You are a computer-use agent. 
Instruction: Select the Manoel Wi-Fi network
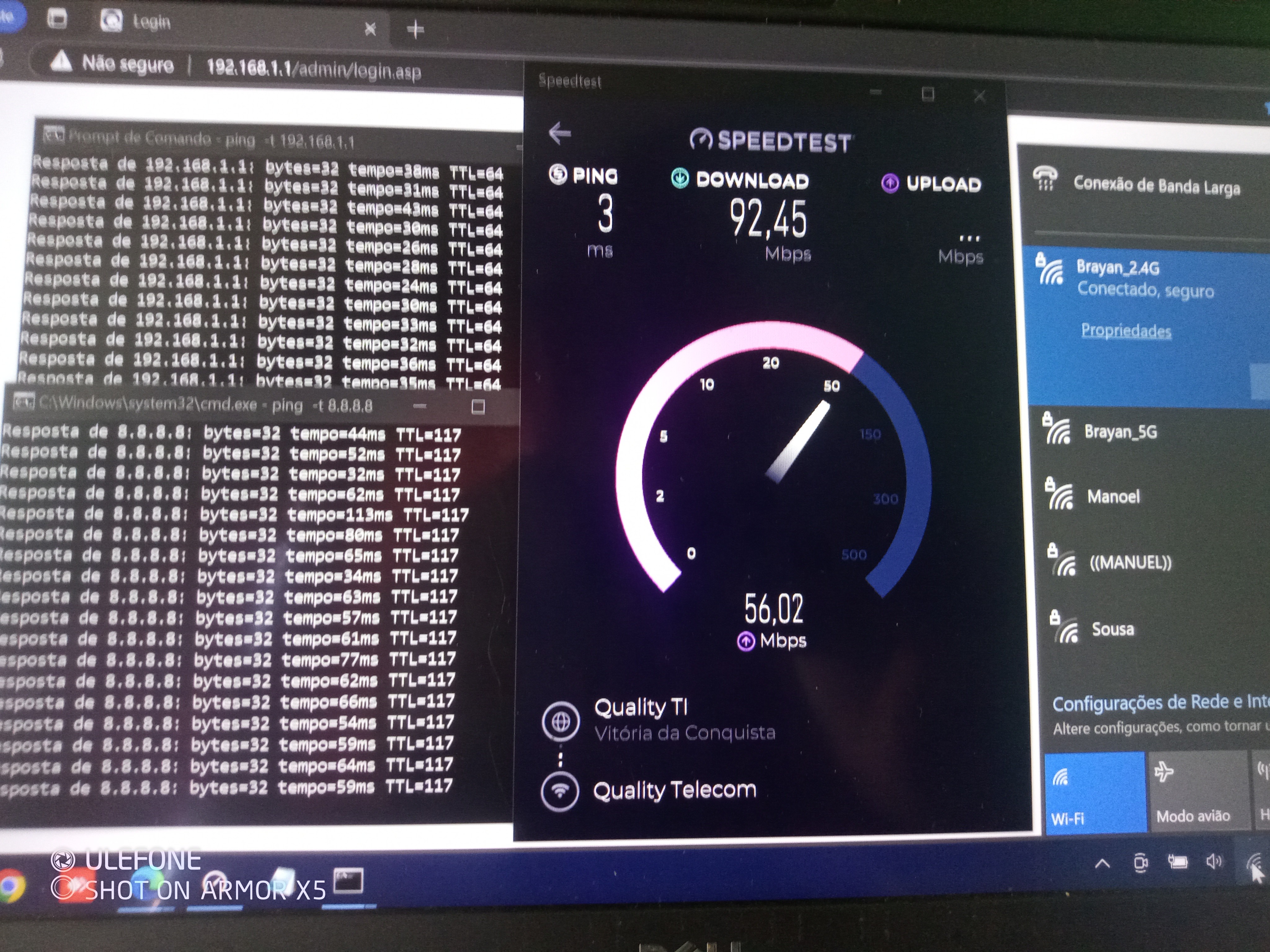click(1113, 496)
